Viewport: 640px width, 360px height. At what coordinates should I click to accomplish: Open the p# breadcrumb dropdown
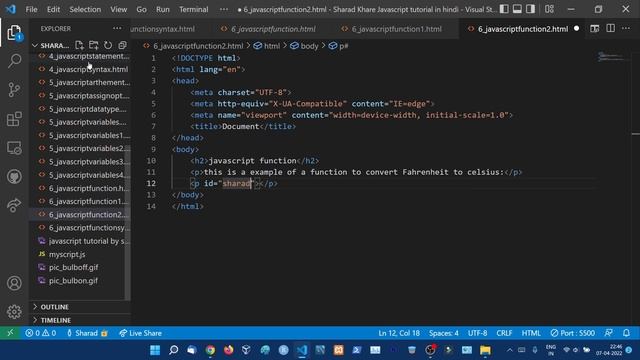339,46
